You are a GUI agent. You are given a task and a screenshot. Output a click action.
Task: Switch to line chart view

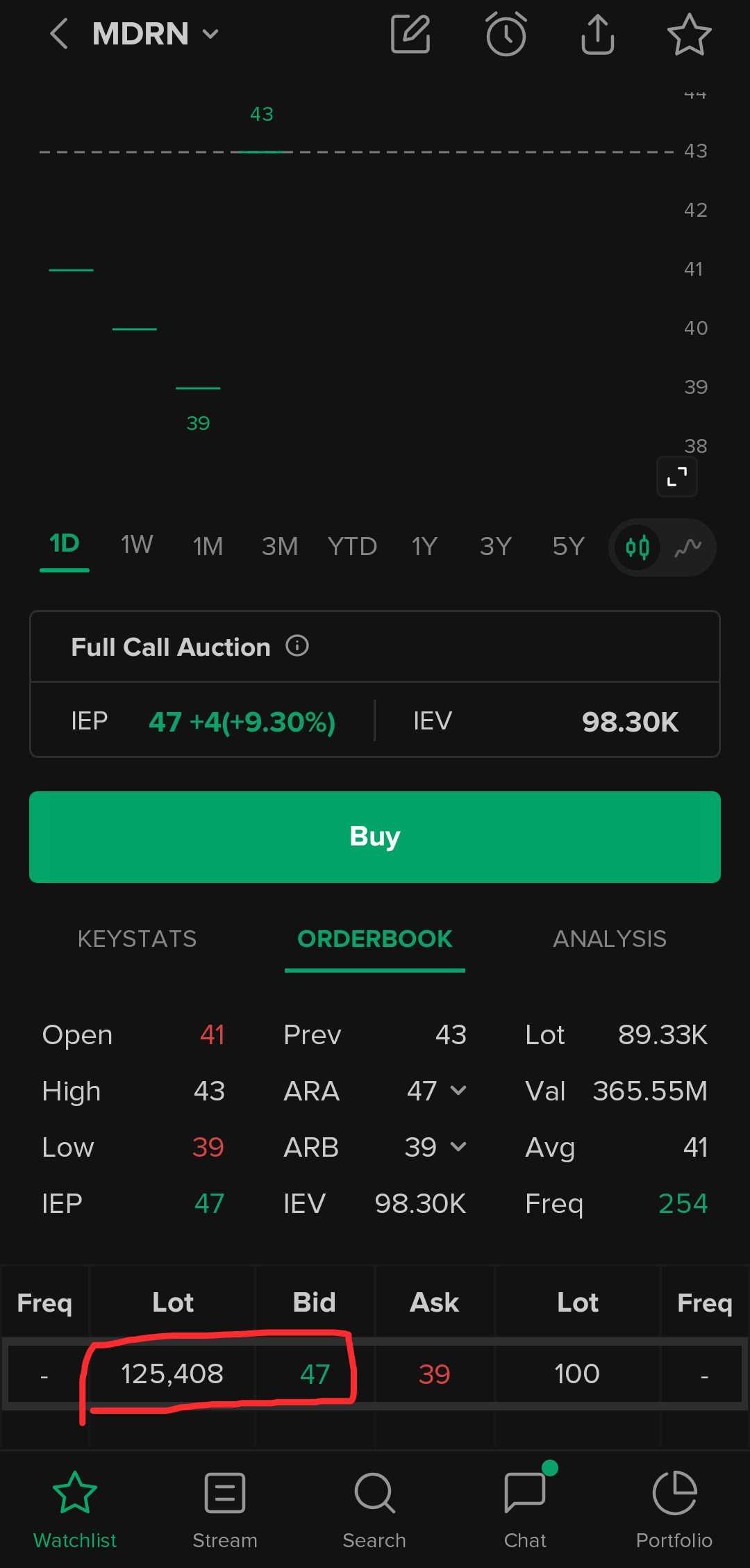pos(688,547)
